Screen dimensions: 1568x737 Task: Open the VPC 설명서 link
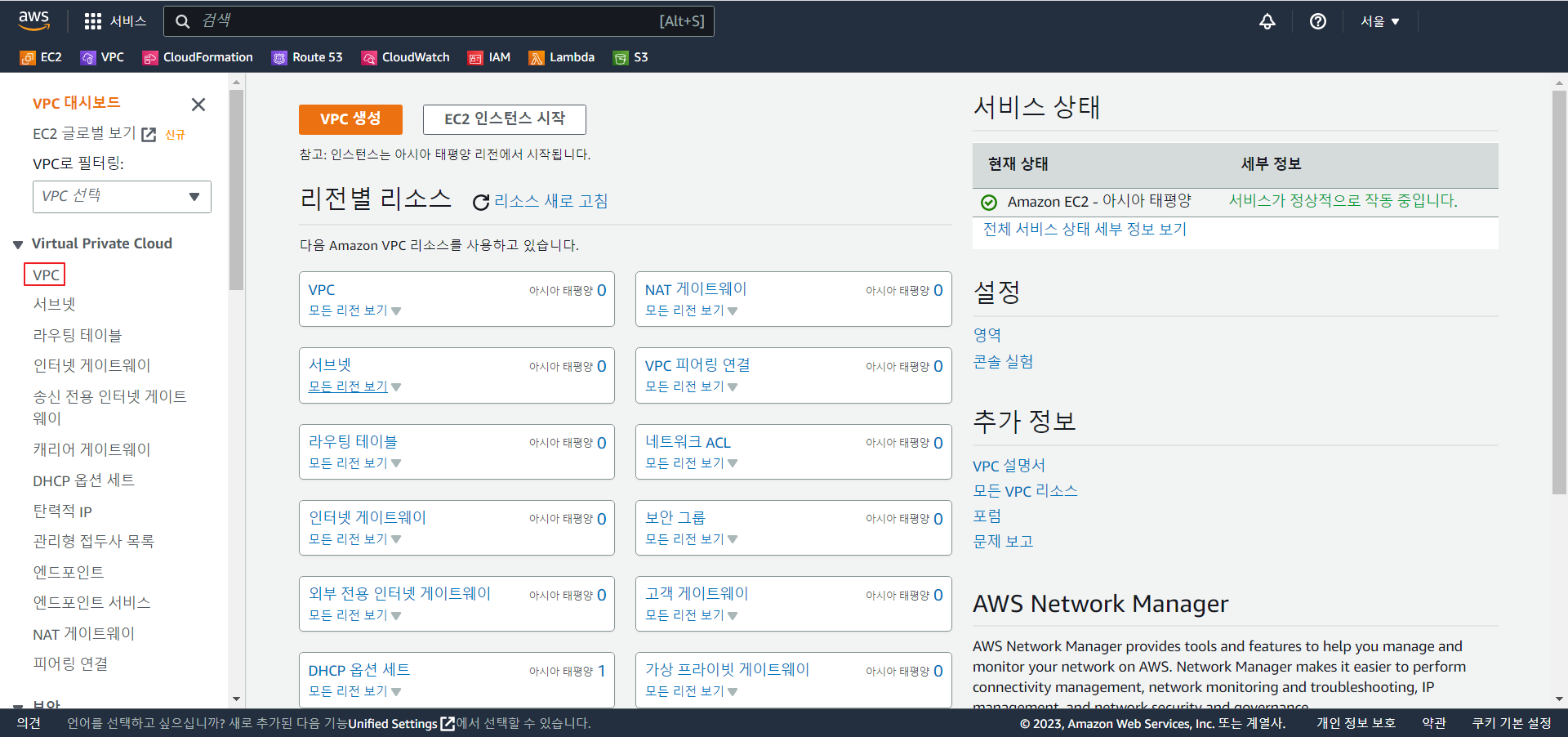[x=1009, y=466]
